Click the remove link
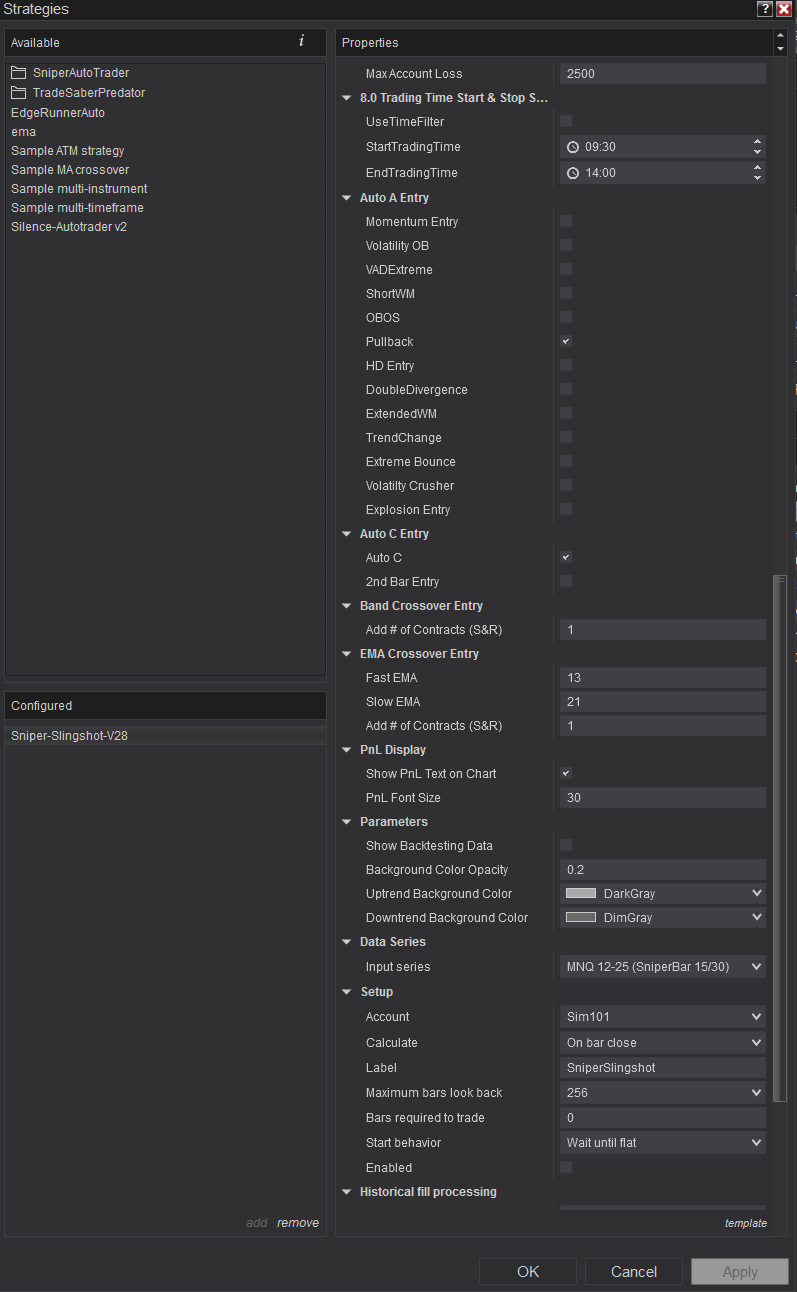797x1292 pixels. coord(298,1223)
